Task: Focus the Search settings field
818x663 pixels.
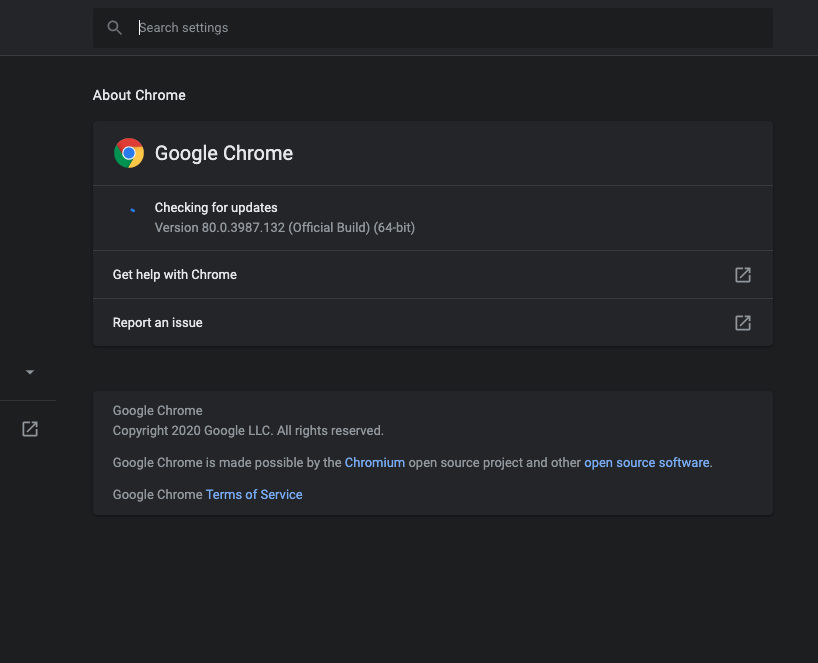Action: click(432, 28)
